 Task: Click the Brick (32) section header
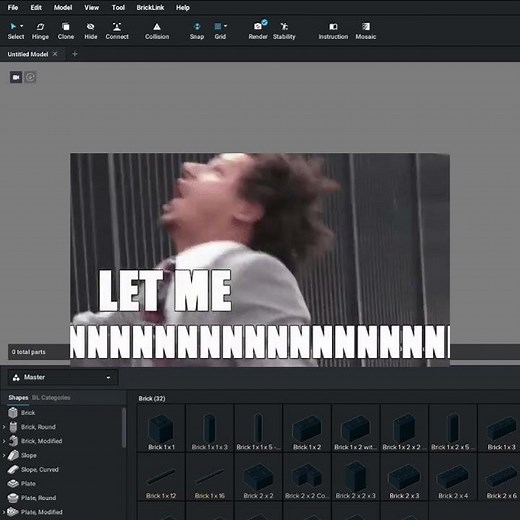152,398
